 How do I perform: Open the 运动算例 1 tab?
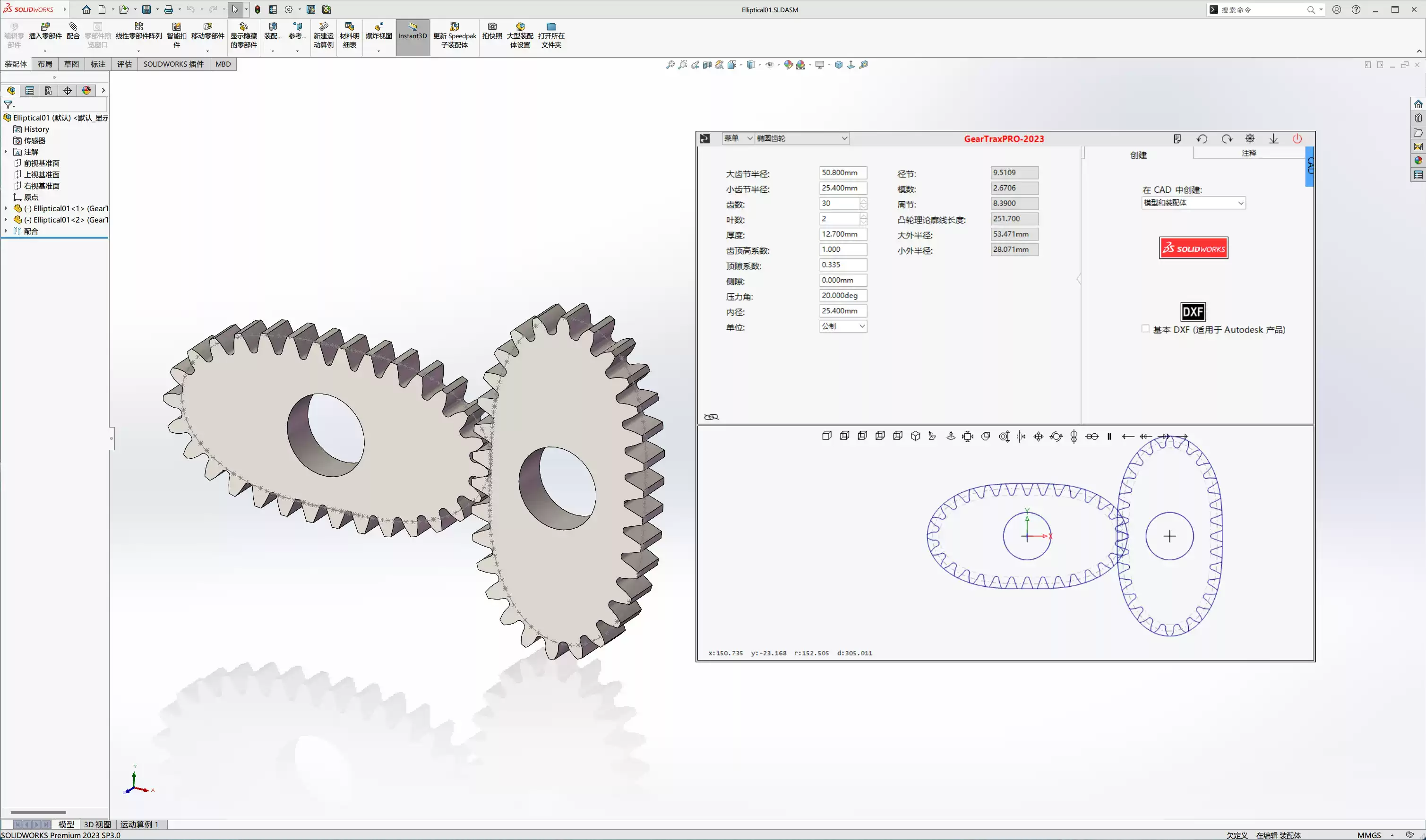pos(140,824)
